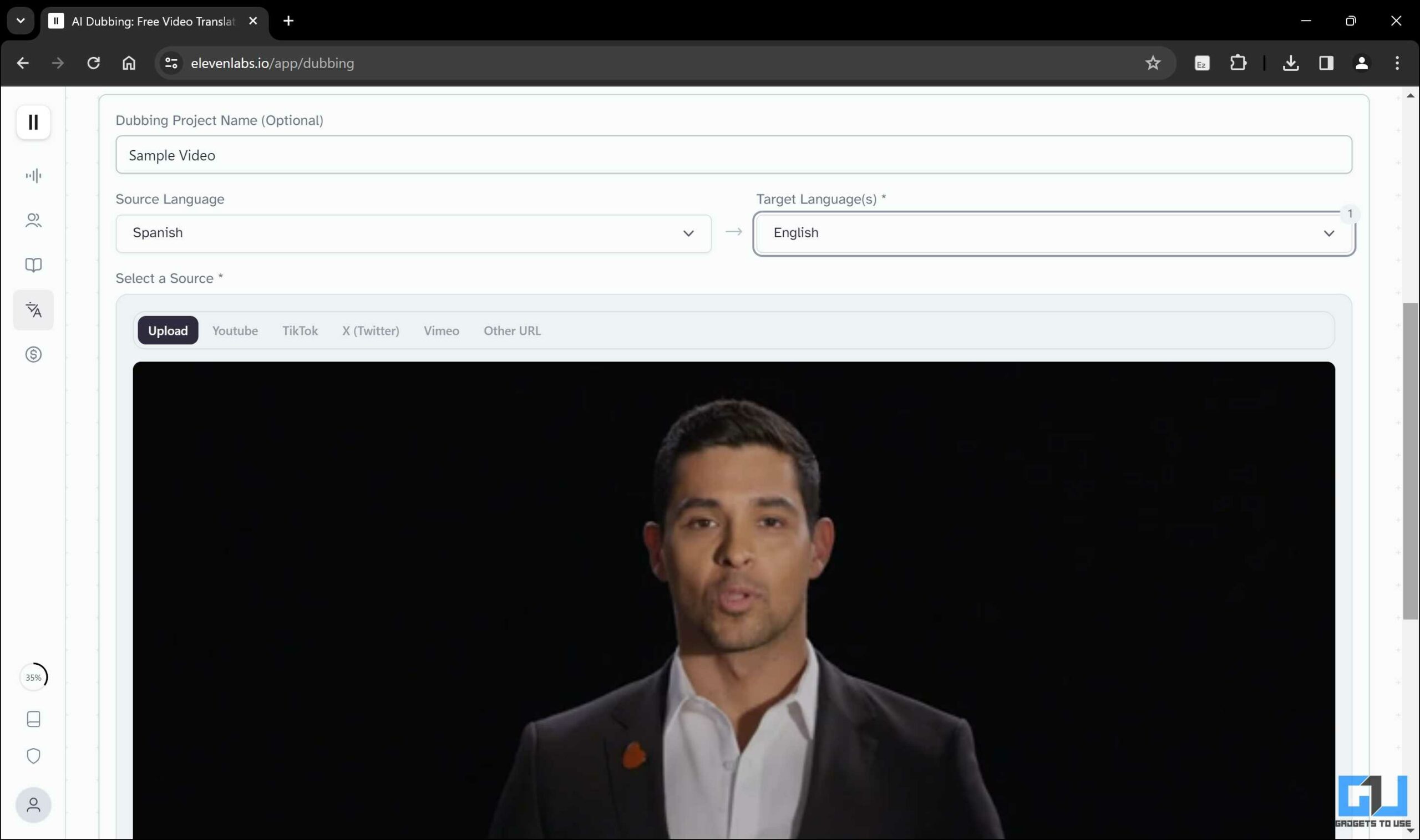Viewport: 1420px width, 840px height.
Task: Open the Projects book sidebar icon
Action: click(33, 265)
